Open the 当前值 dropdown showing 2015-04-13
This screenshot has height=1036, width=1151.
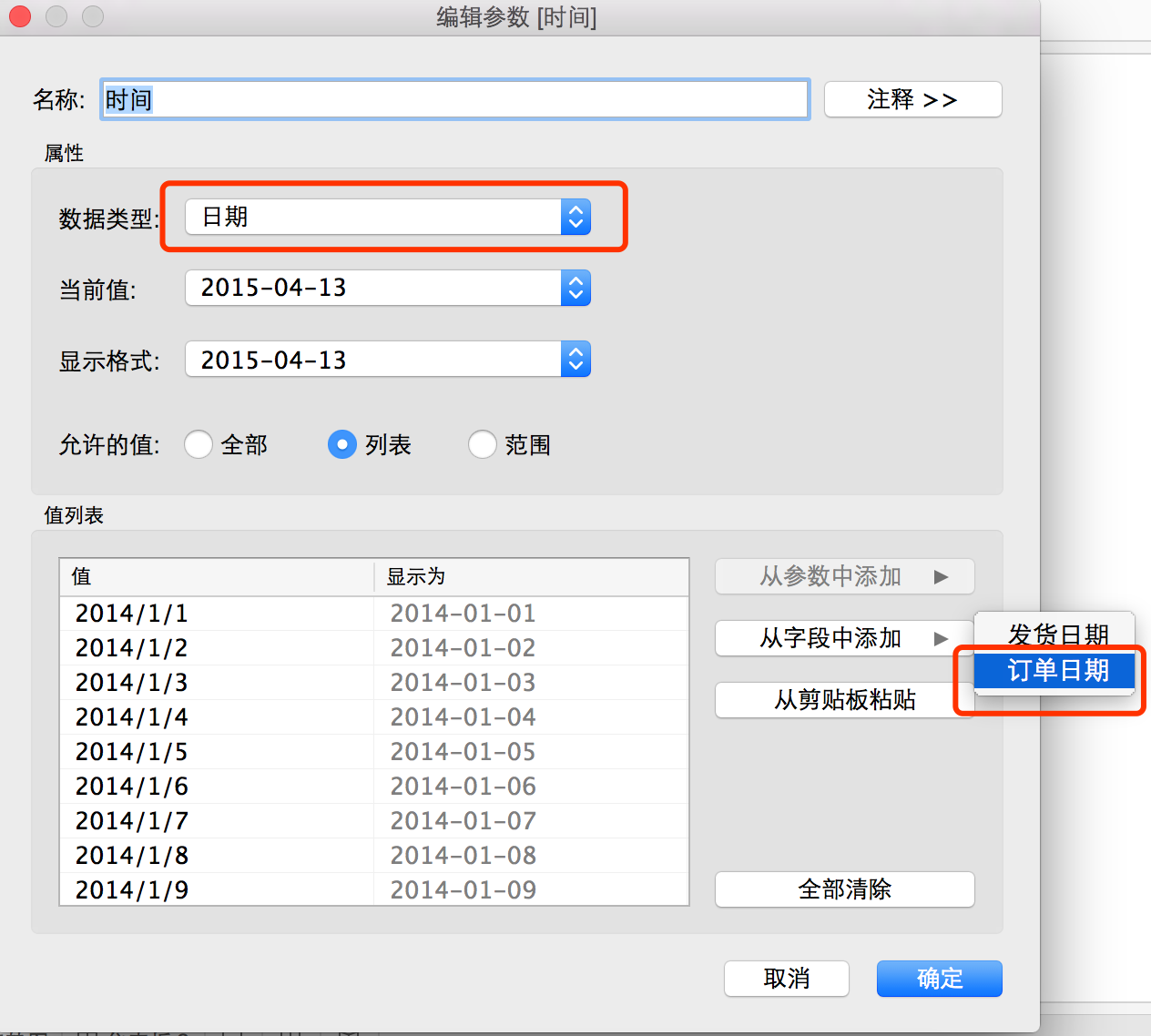(x=388, y=288)
